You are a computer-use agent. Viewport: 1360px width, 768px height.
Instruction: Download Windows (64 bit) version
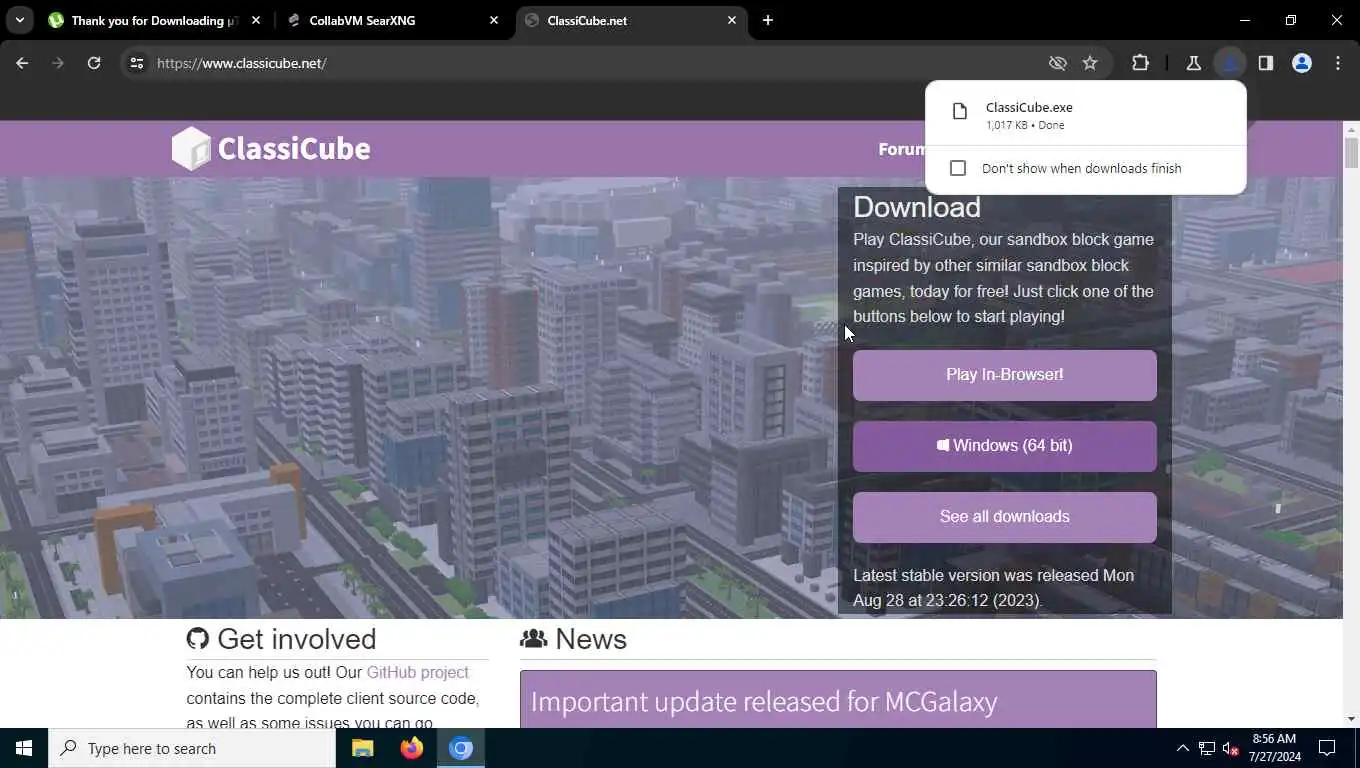tap(1005, 446)
